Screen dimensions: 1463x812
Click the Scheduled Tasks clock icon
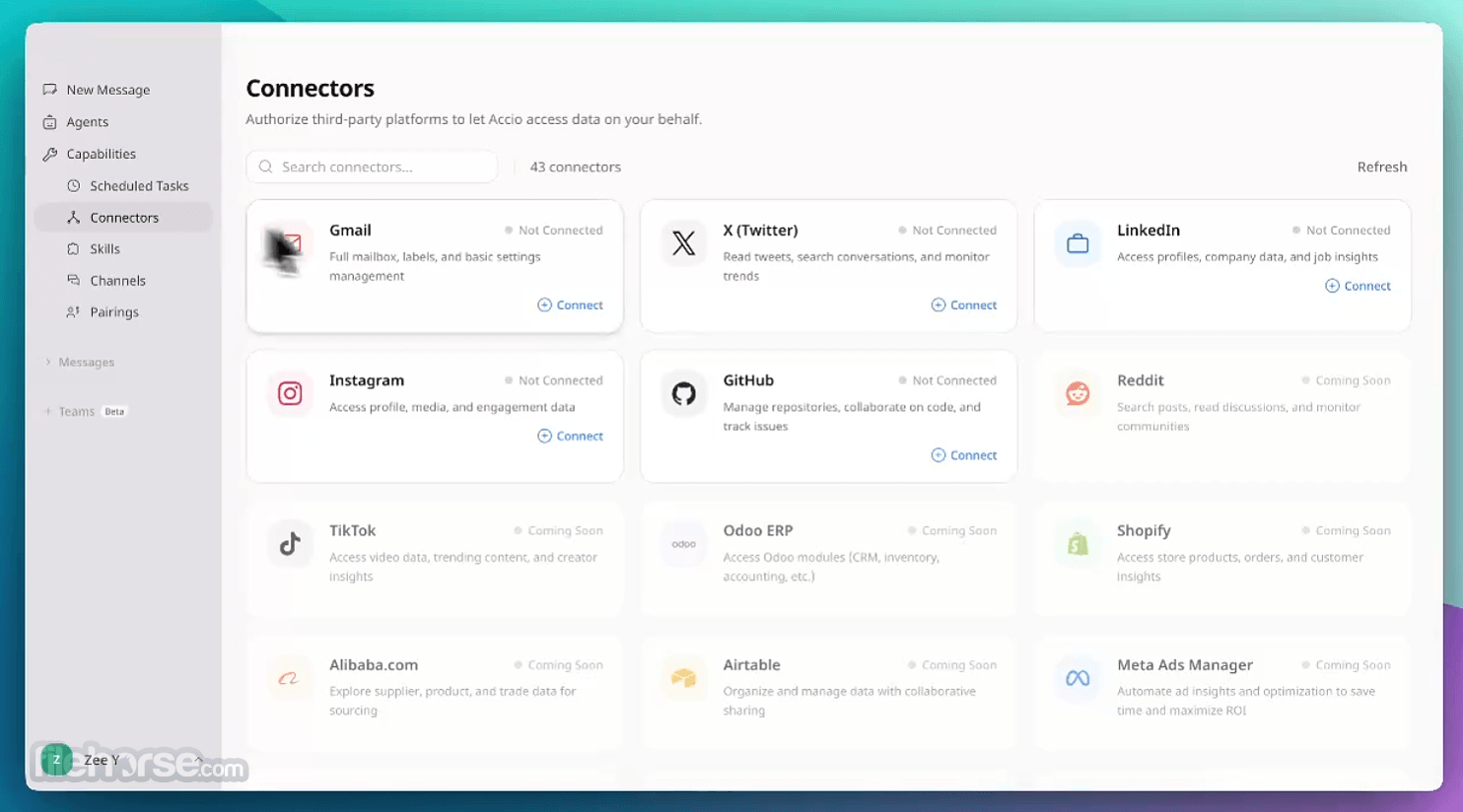click(x=74, y=185)
